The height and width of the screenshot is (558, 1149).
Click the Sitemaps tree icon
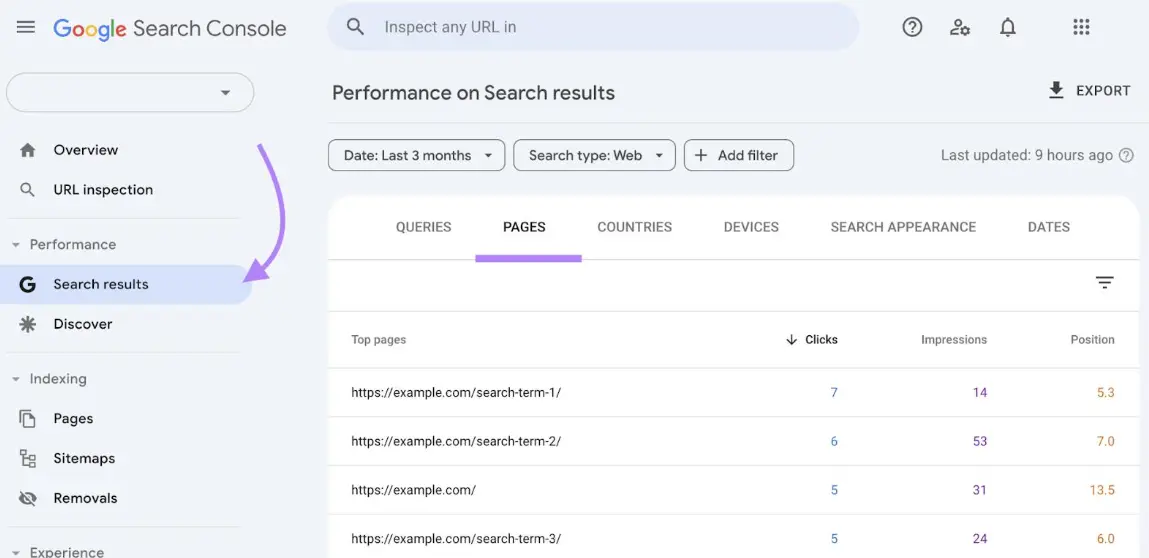tap(27, 458)
